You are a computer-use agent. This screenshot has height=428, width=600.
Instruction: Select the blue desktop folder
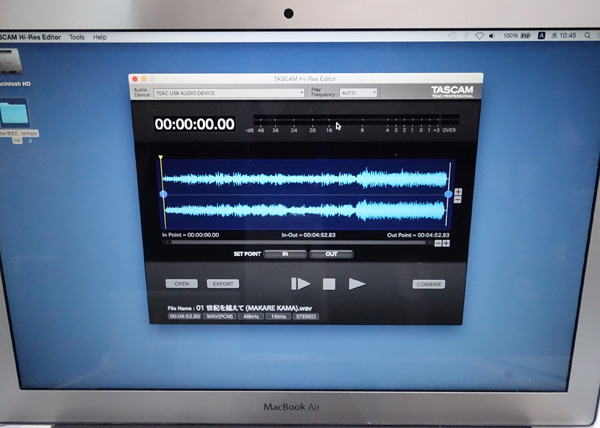[15, 114]
